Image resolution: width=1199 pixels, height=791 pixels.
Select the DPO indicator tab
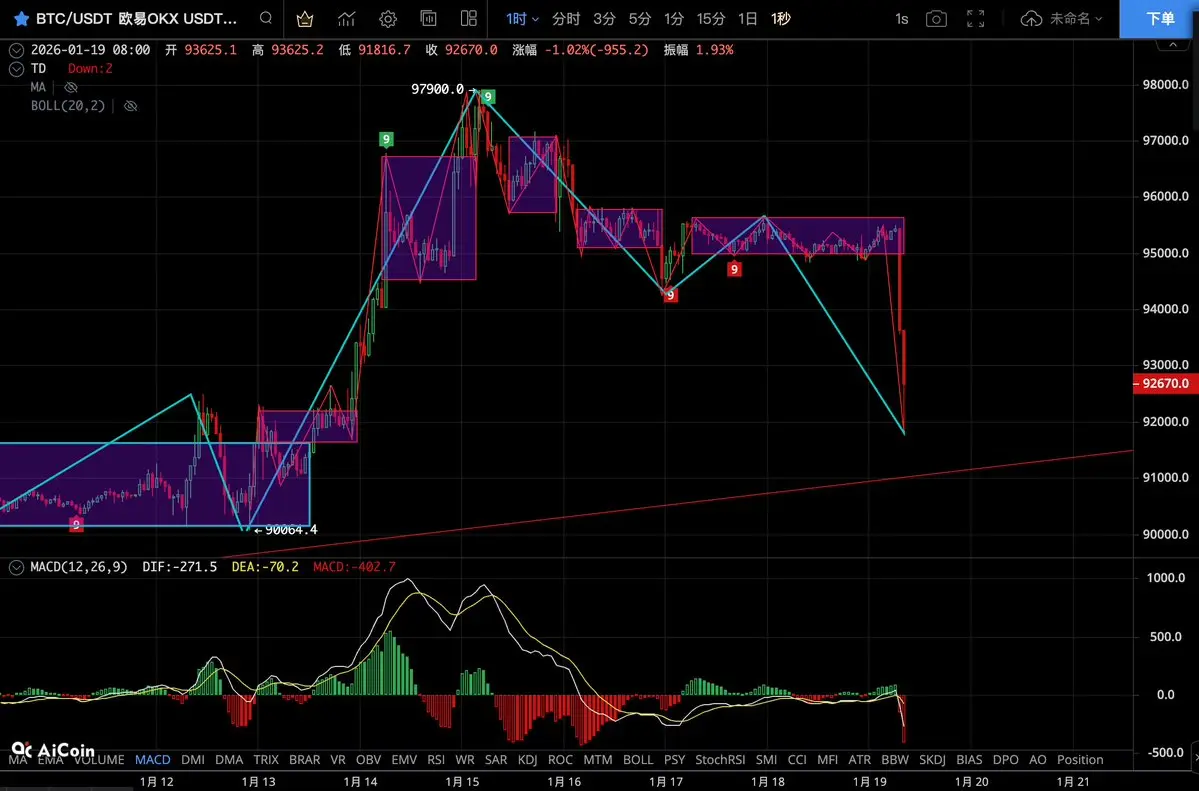point(1006,760)
